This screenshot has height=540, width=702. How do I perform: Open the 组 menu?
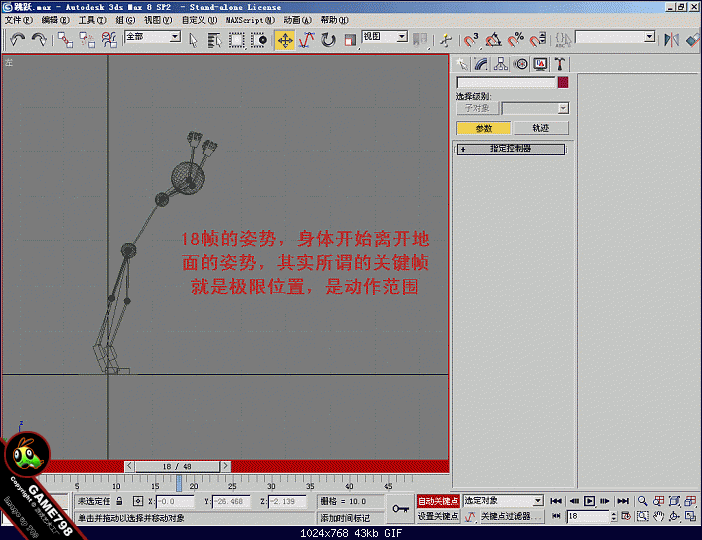coord(125,20)
